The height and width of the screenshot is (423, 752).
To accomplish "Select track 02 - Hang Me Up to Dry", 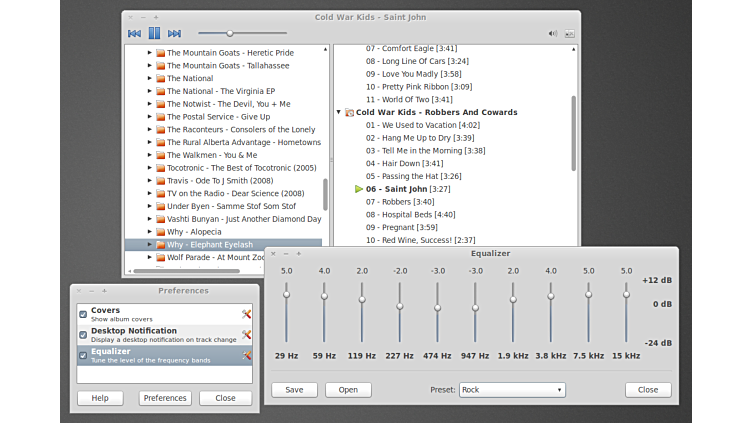I will pos(420,138).
